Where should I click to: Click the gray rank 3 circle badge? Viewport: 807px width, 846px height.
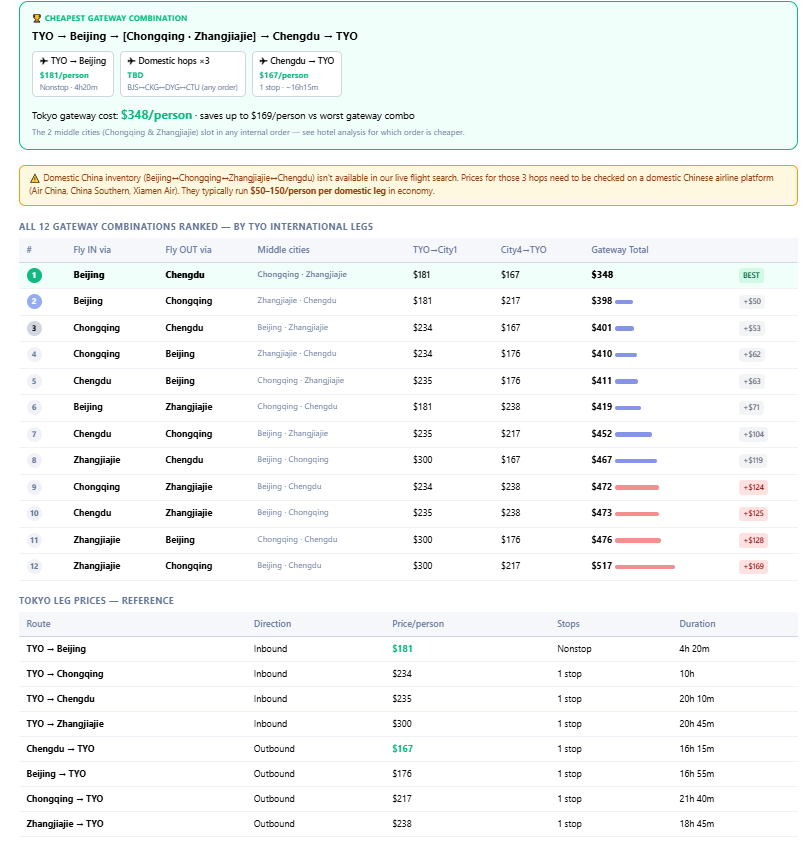34,328
